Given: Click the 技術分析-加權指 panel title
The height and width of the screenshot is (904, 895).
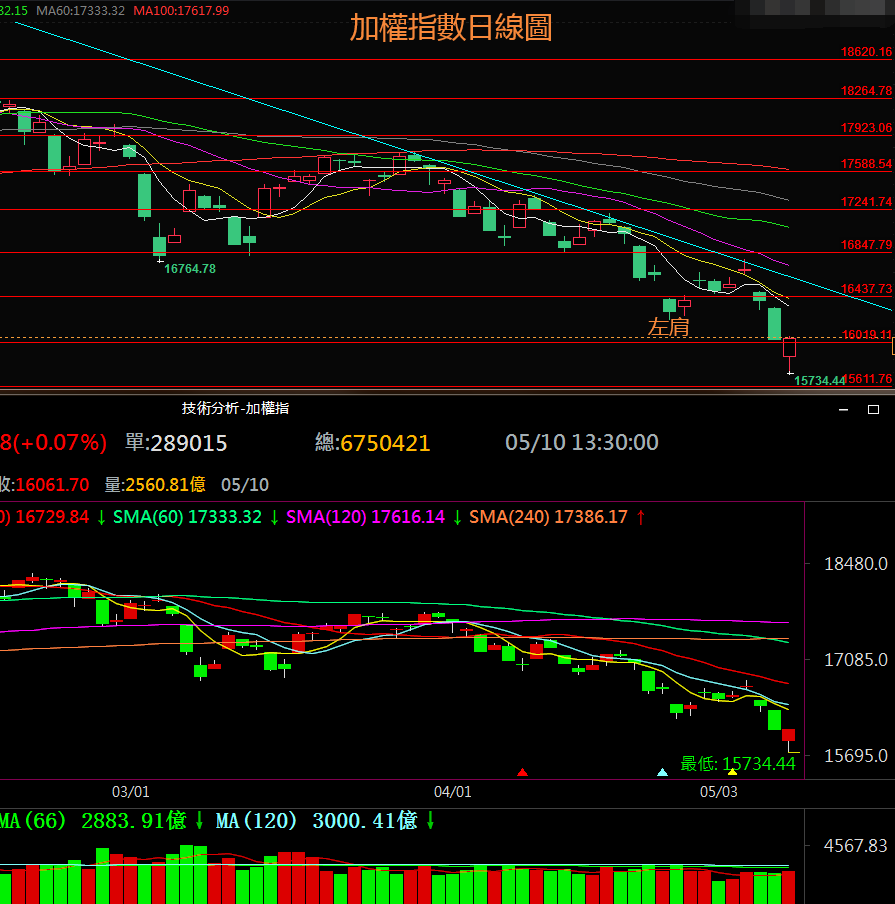Looking at the screenshot, I should click(235, 408).
